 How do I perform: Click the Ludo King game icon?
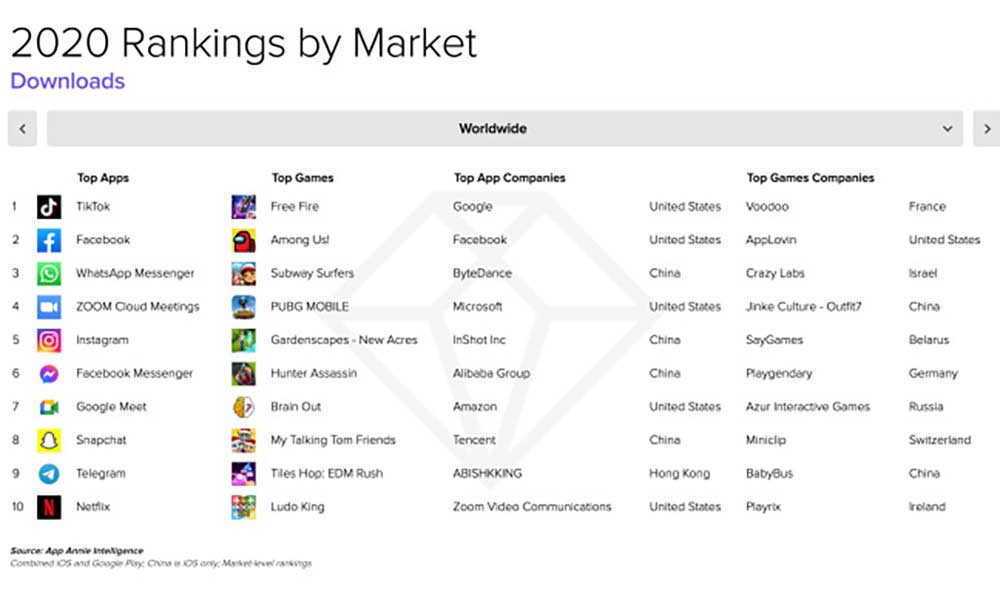point(244,507)
